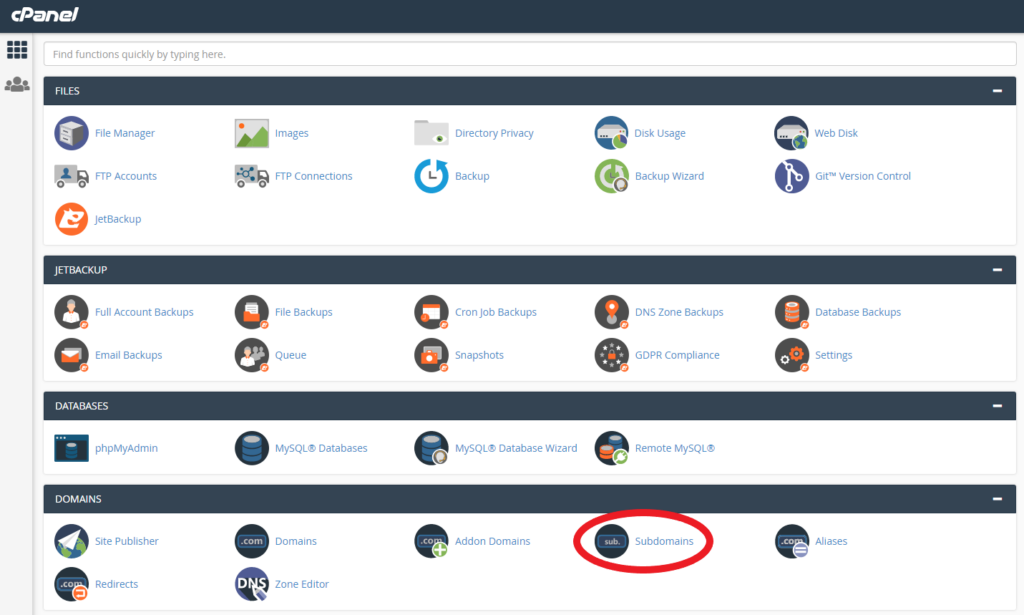
Task: Collapse the FILES section
Action: 997,91
